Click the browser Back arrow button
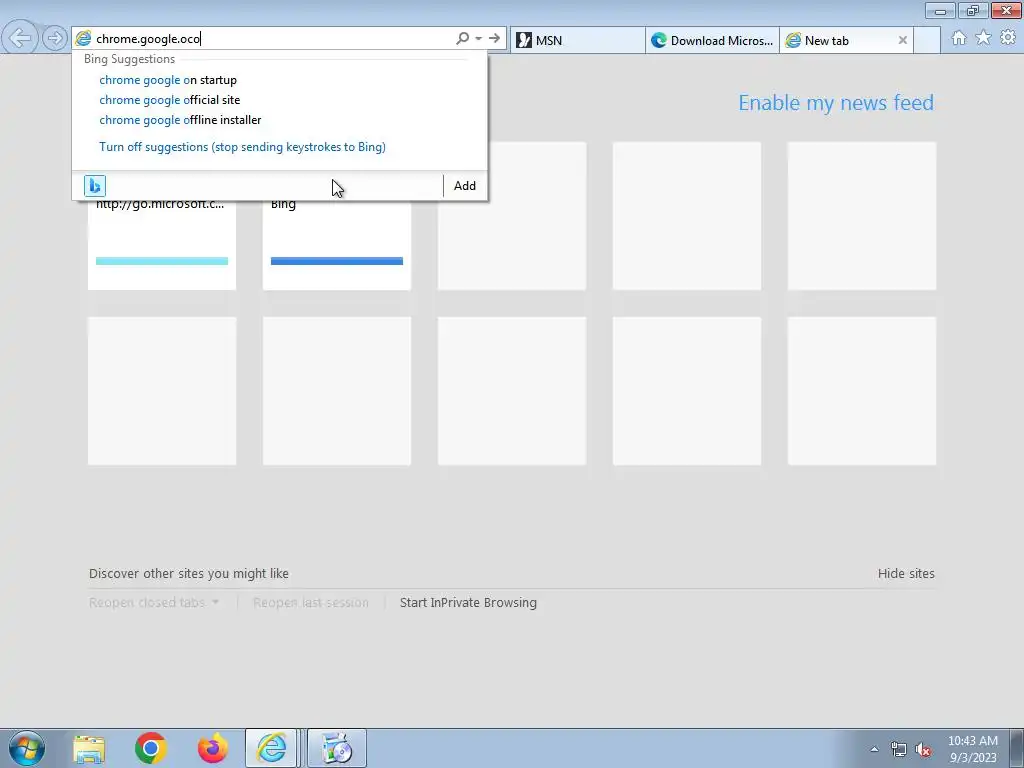The height and width of the screenshot is (768, 1024). pyautogui.click(x=20, y=38)
